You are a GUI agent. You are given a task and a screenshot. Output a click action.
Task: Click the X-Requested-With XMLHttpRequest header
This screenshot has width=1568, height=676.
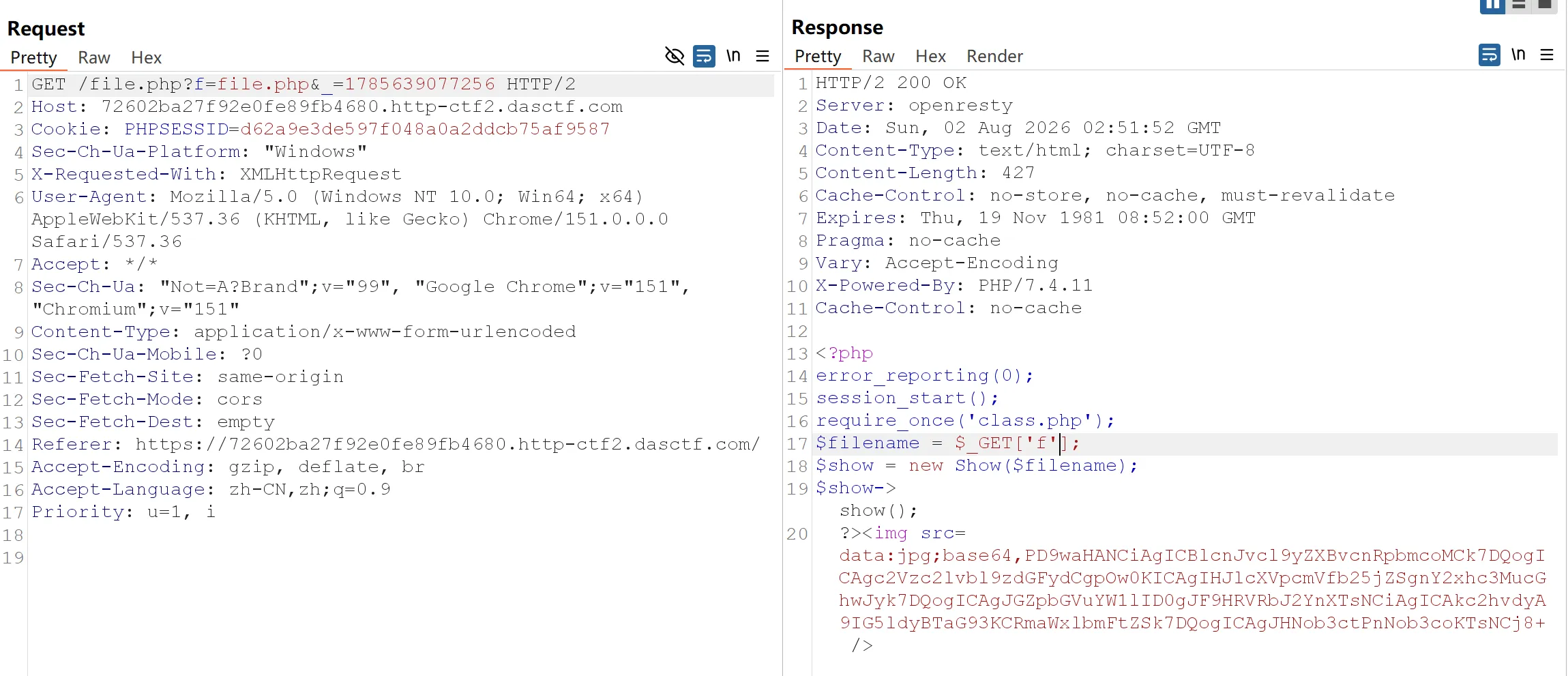[x=216, y=175]
